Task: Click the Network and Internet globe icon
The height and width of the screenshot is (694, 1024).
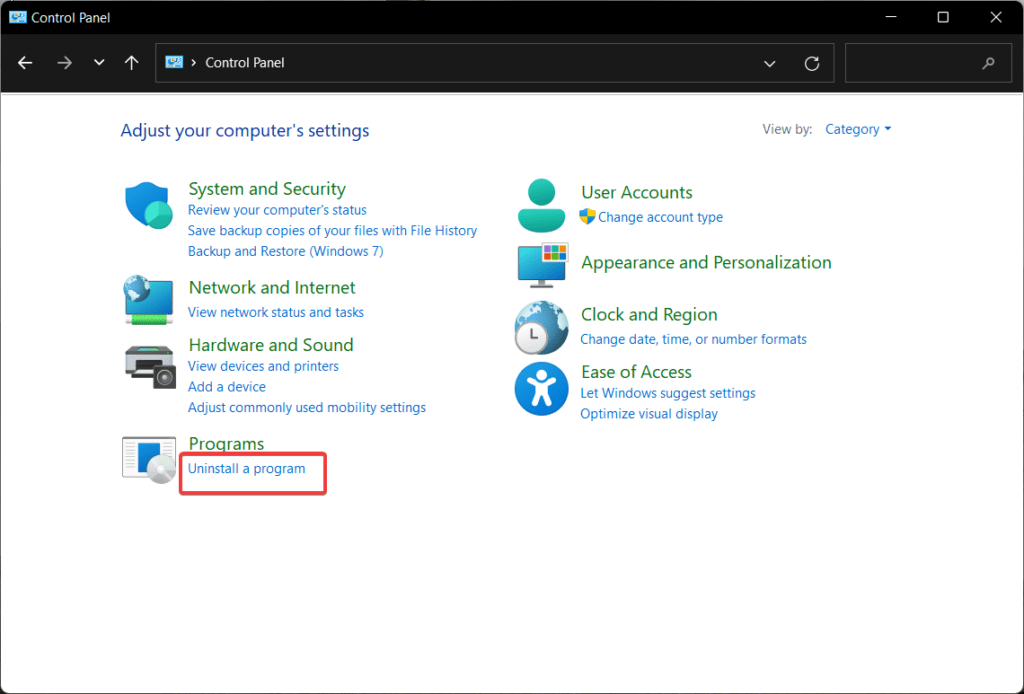Action: [148, 300]
